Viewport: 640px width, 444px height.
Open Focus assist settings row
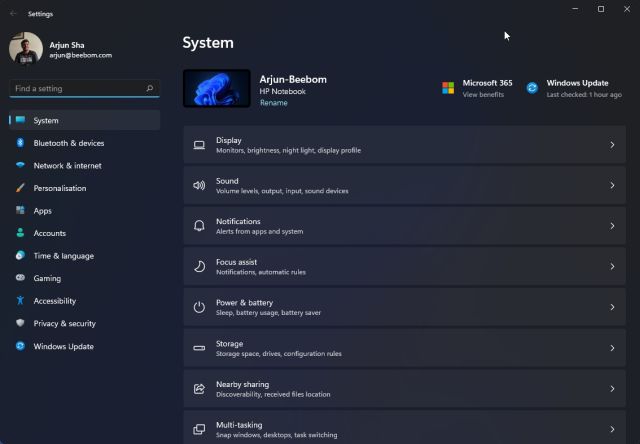(404, 266)
